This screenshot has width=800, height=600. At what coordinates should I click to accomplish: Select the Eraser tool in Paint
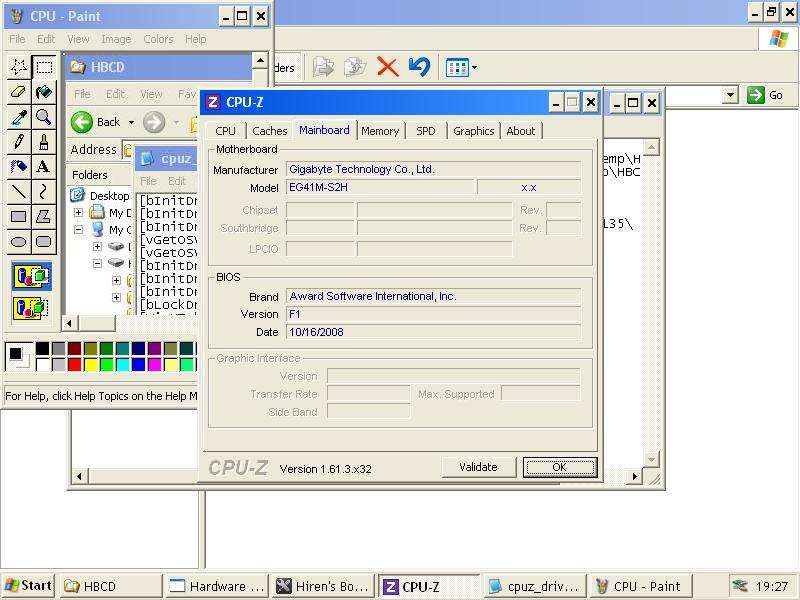(x=18, y=92)
